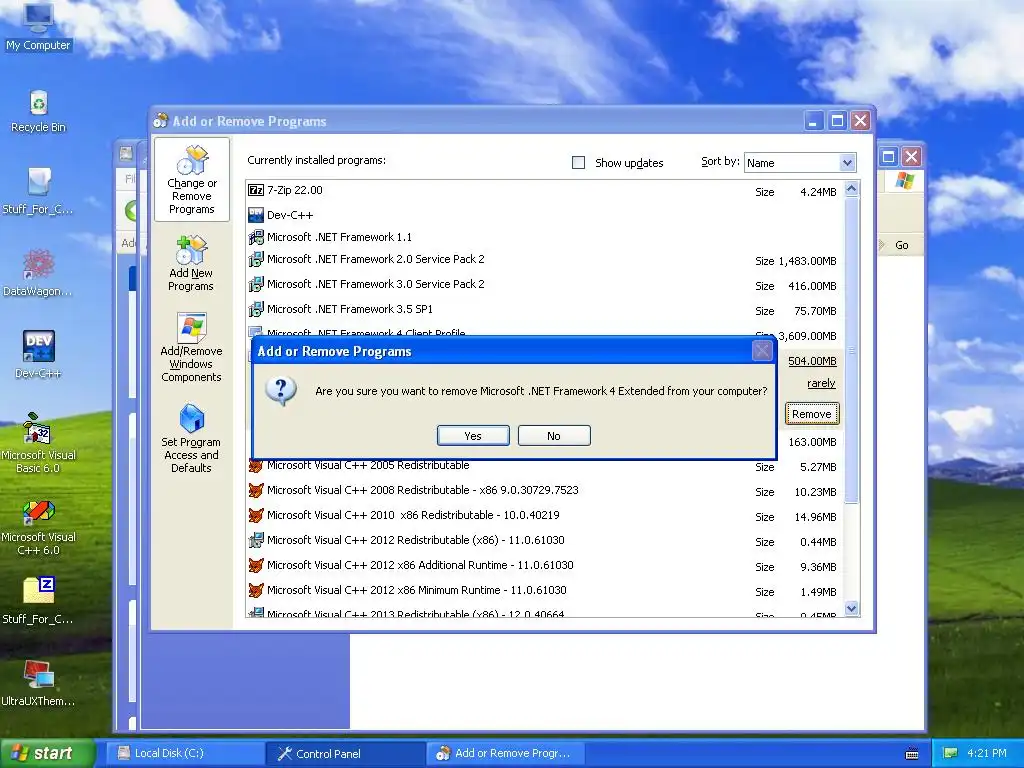Toggle the Show updates checkbox
Viewport: 1024px width, 768px height.
tap(579, 163)
